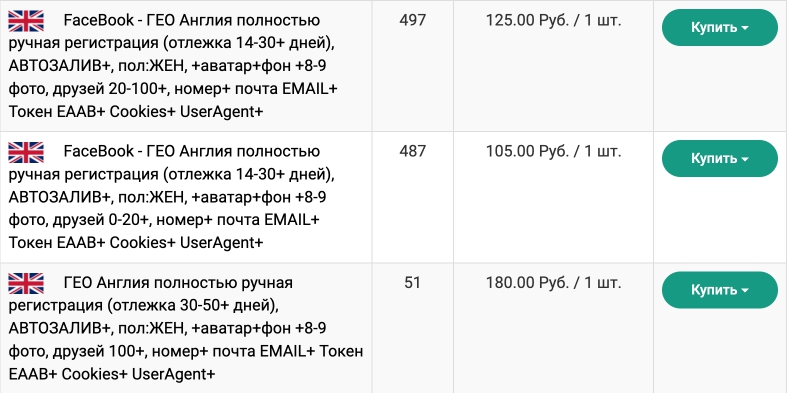Click the word FaceBook in the second listing
787x393 pixels.
[99, 152]
